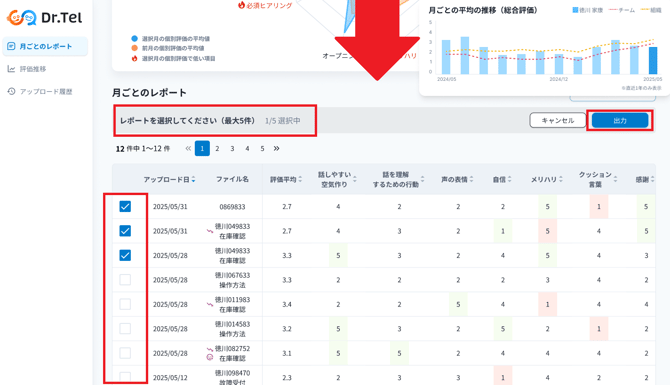The width and height of the screenshot is (670, 385).
Task: Click the flame icon next to 必須ヒアリング
Action: pos(241,5)
